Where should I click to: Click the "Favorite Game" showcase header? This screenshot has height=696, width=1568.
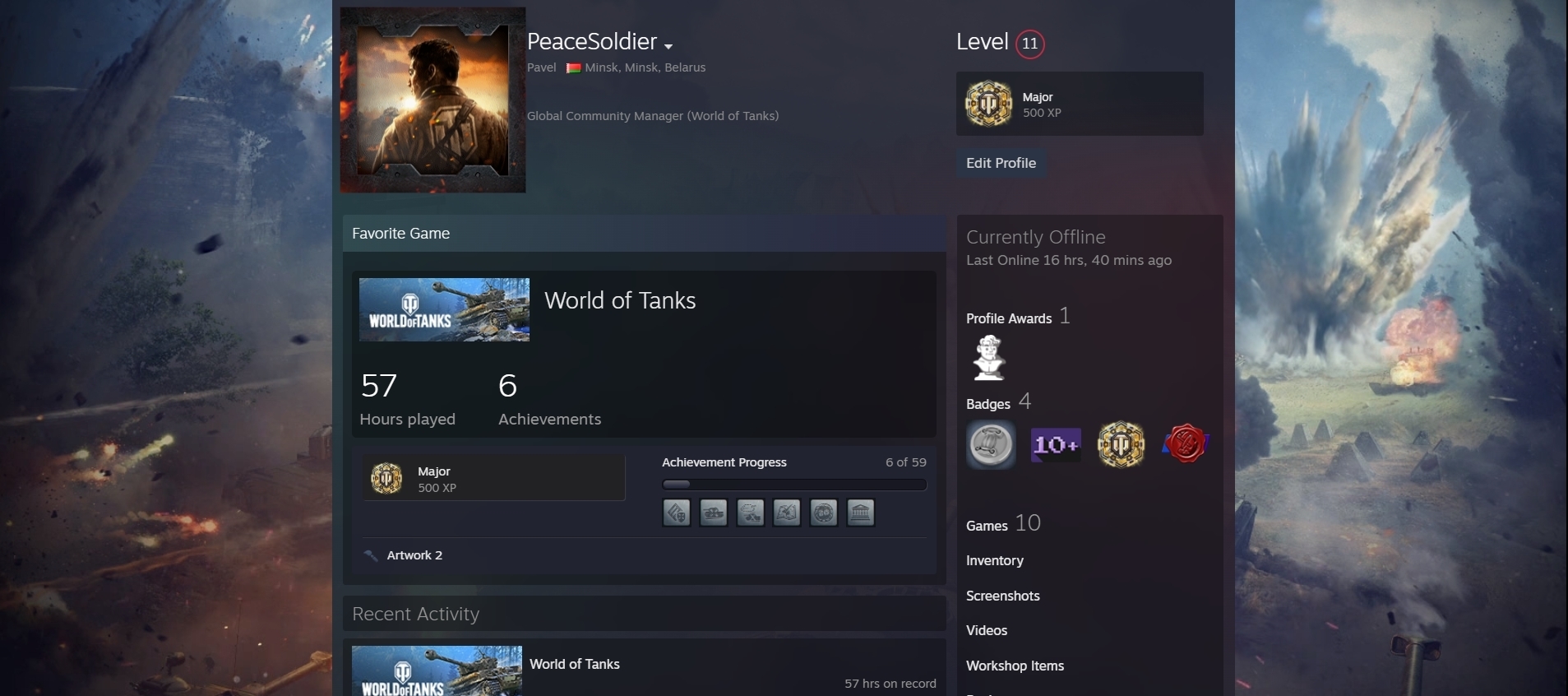click(645, 234)
